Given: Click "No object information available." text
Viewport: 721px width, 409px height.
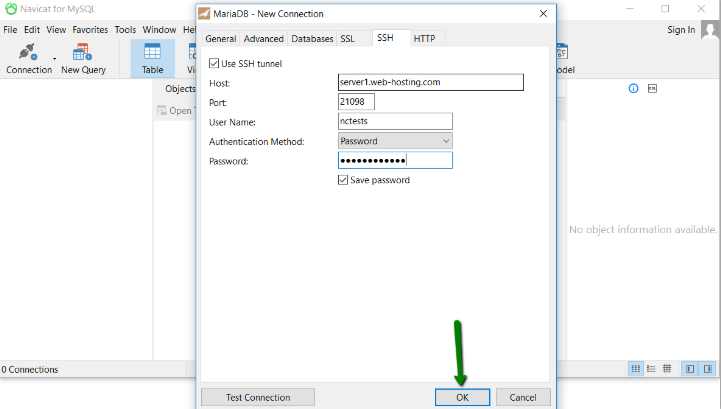Looking at the screenshot, I should coord(643,229).
